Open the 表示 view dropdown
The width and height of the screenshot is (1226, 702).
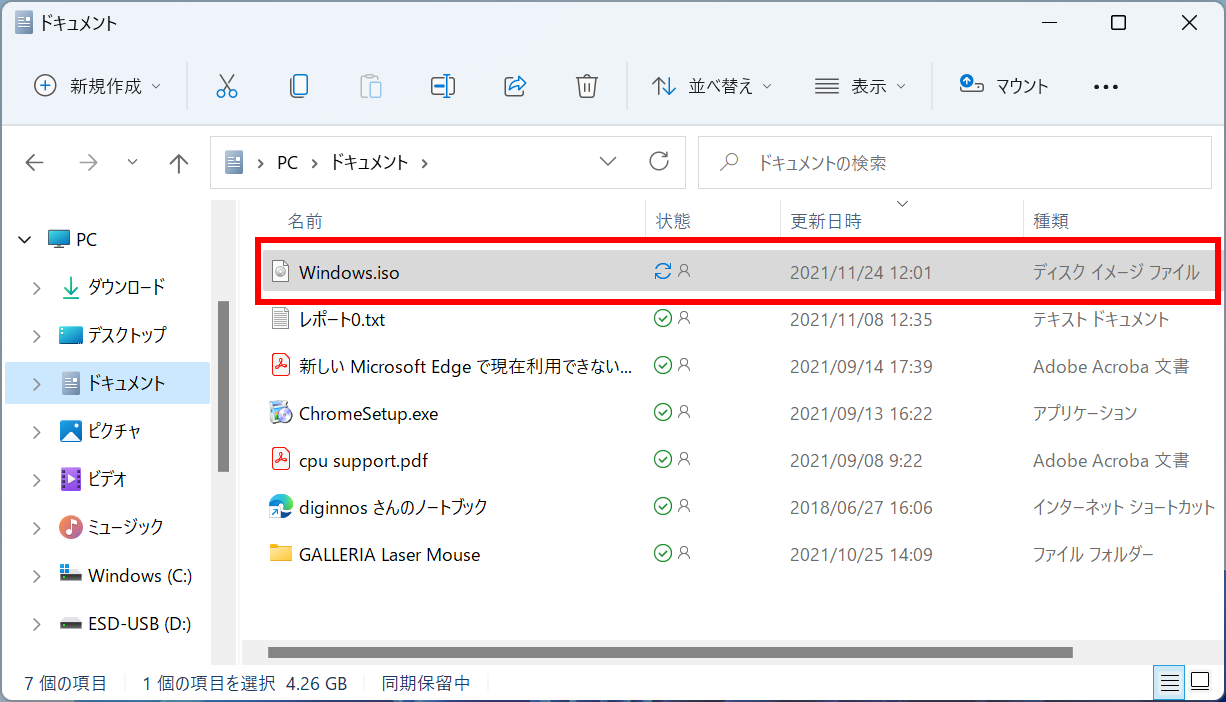pyautogui.click(x=860, y=86)
